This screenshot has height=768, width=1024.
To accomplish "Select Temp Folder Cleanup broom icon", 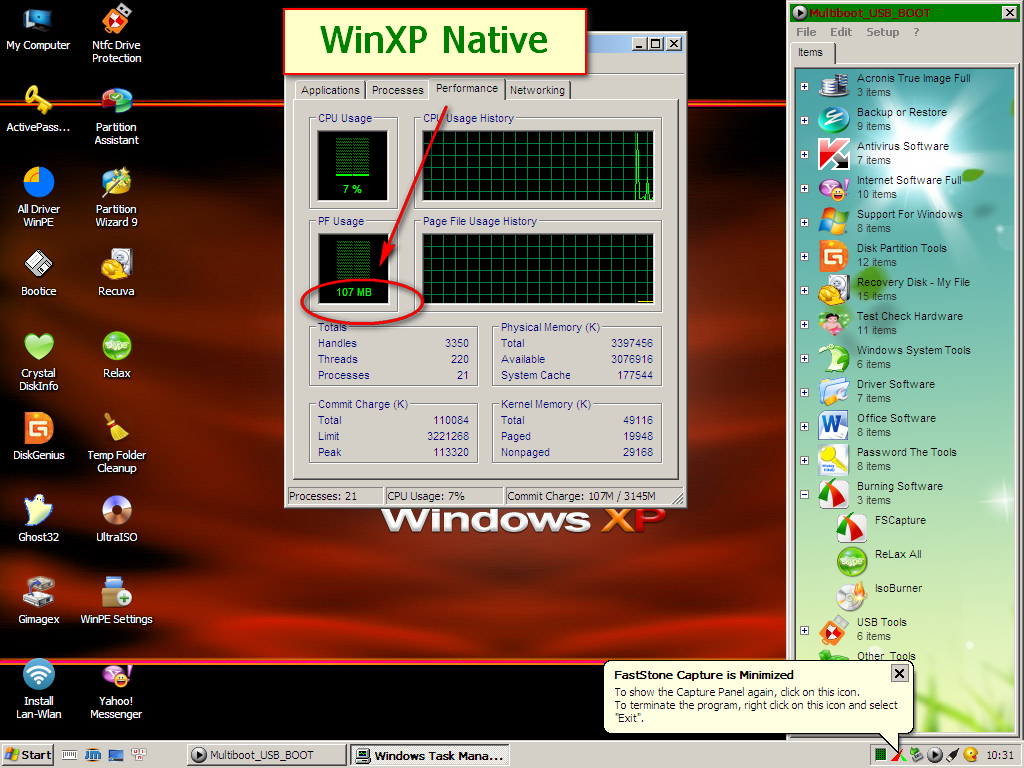I will 116,443.
